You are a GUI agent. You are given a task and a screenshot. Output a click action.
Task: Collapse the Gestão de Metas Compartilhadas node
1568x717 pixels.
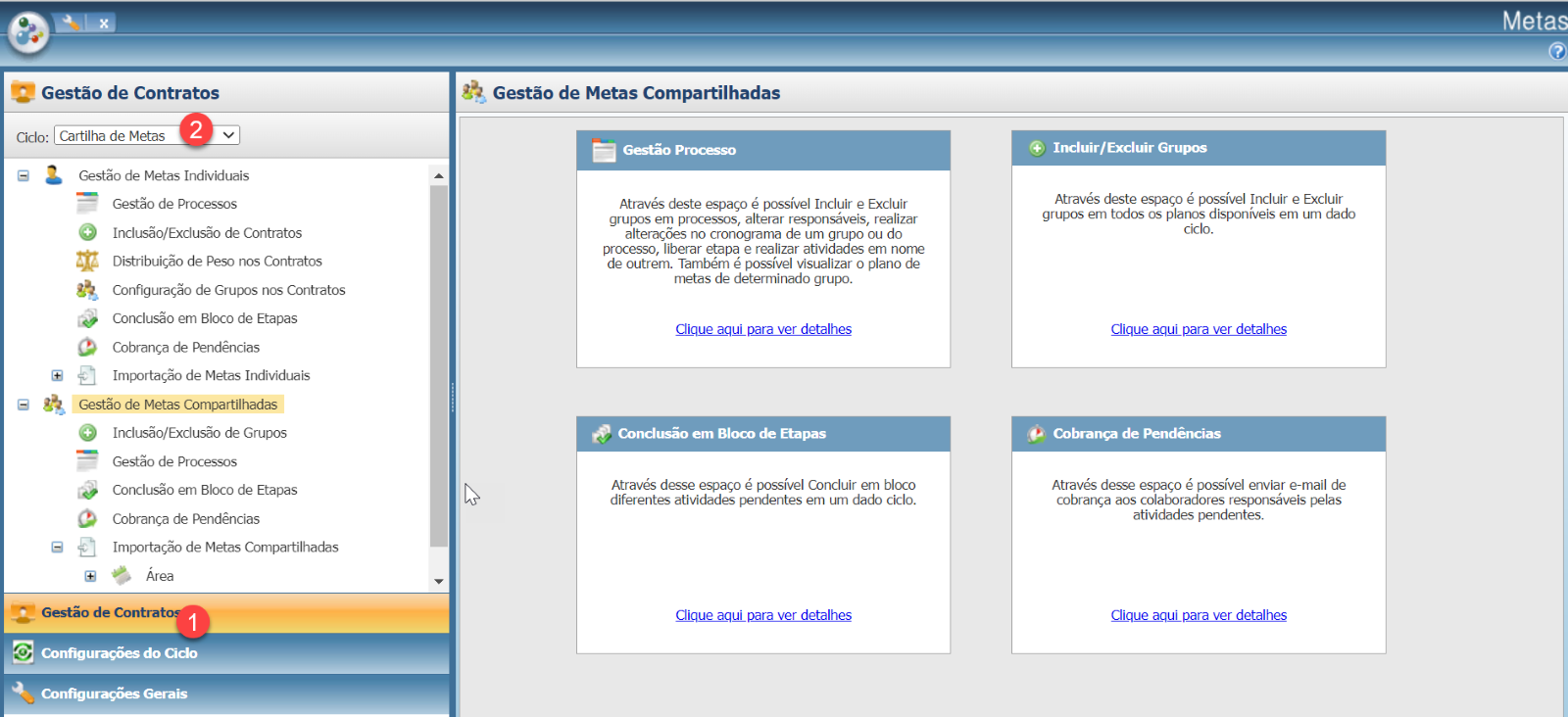click(24, 405)
